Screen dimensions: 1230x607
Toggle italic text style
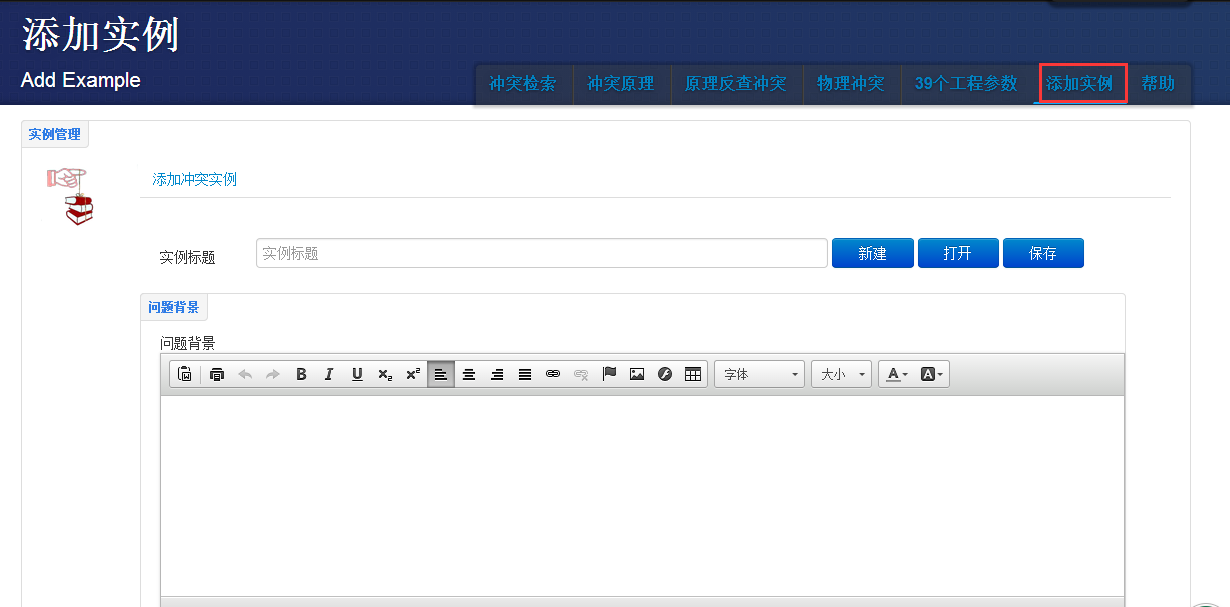point(329,374)
